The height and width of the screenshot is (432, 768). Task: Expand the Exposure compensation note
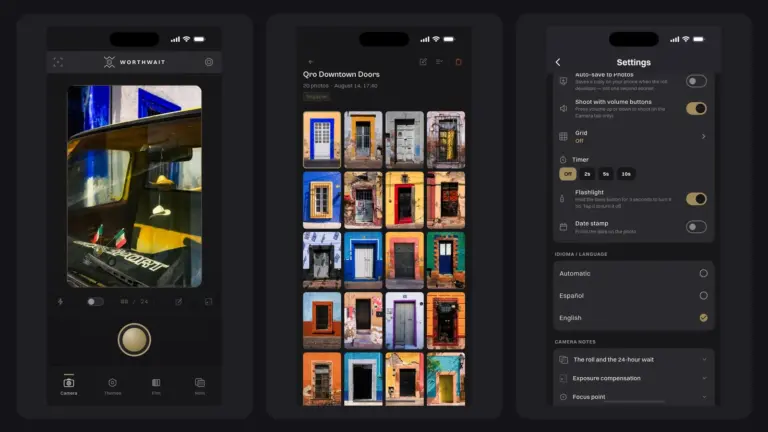click(634, 378)
